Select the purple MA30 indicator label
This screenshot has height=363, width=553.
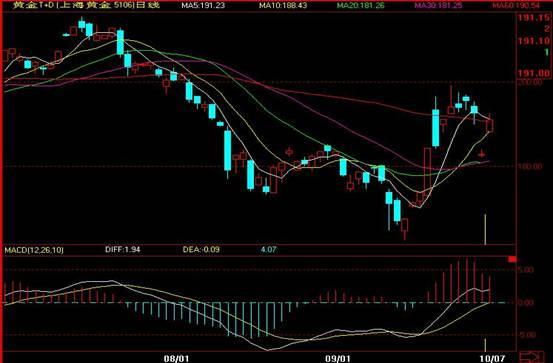(x=438, y=5)
